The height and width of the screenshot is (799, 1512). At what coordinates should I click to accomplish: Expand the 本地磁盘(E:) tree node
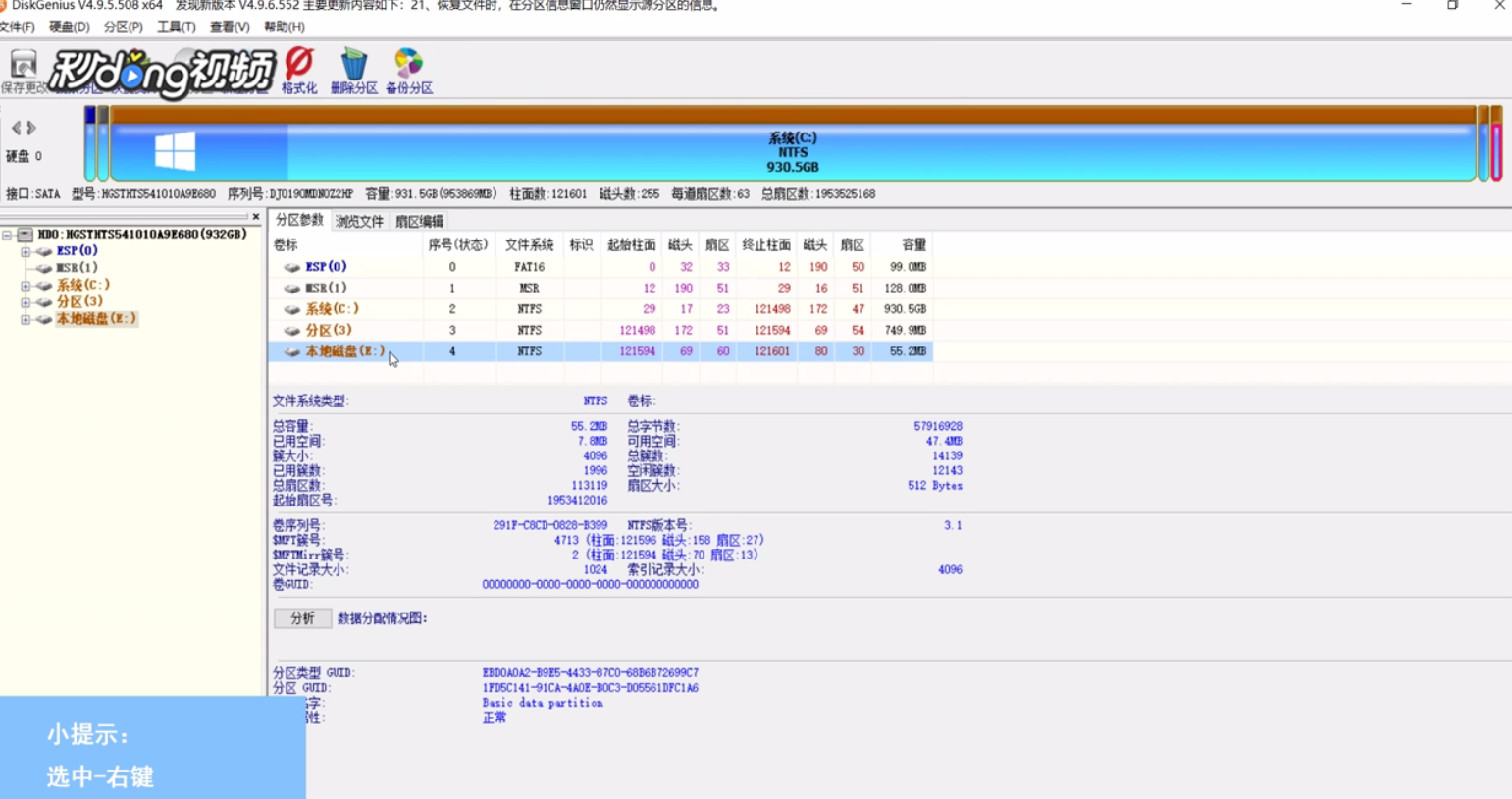26,319
